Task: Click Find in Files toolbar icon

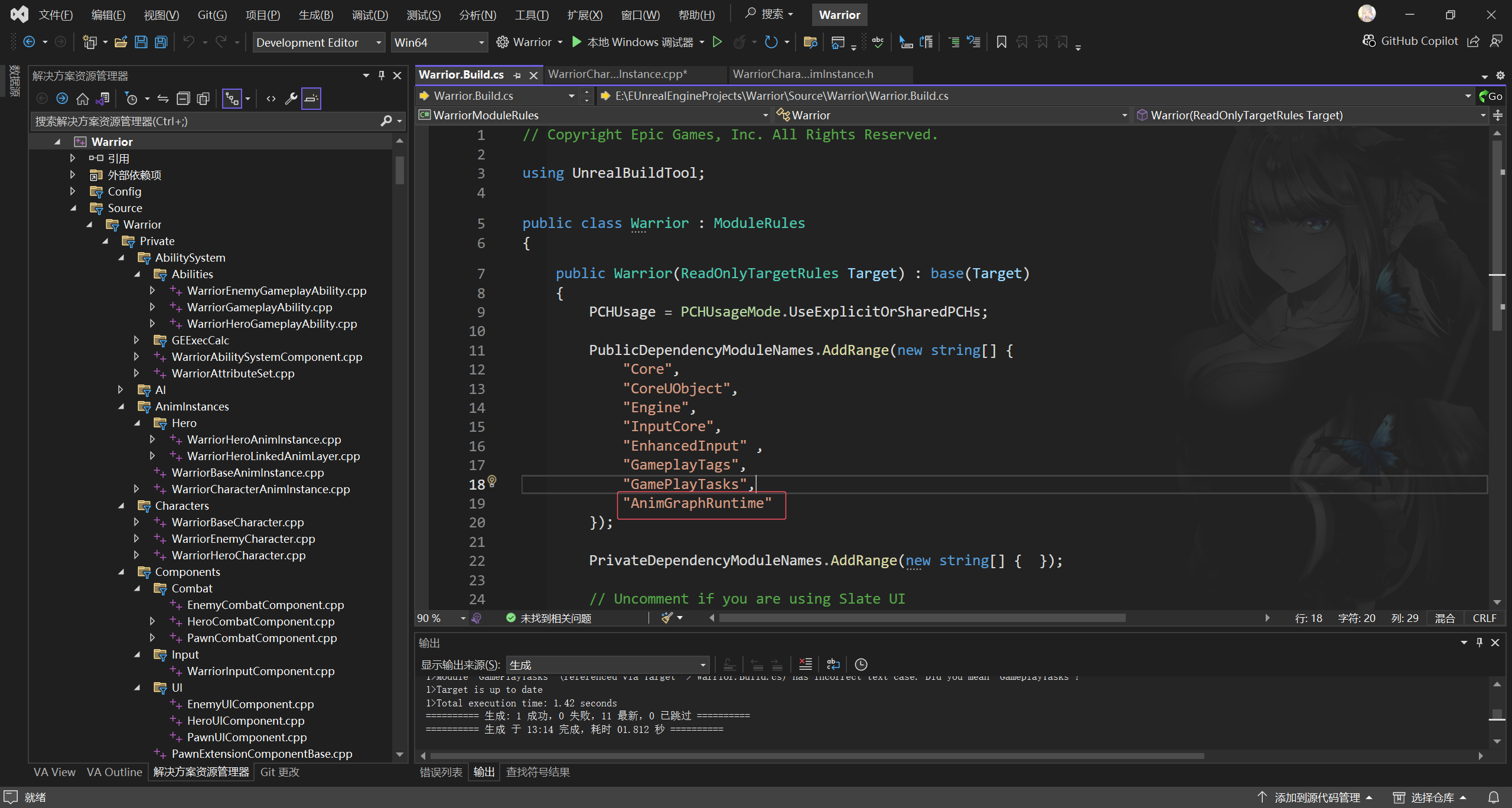Action: pyautogui.click(x=810, y=42)
